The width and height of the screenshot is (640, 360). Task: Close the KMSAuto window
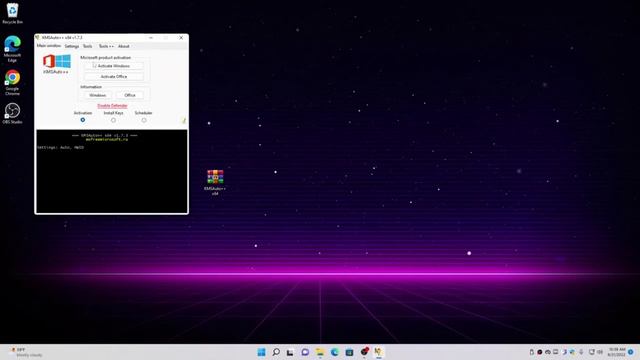pos(181,38)
